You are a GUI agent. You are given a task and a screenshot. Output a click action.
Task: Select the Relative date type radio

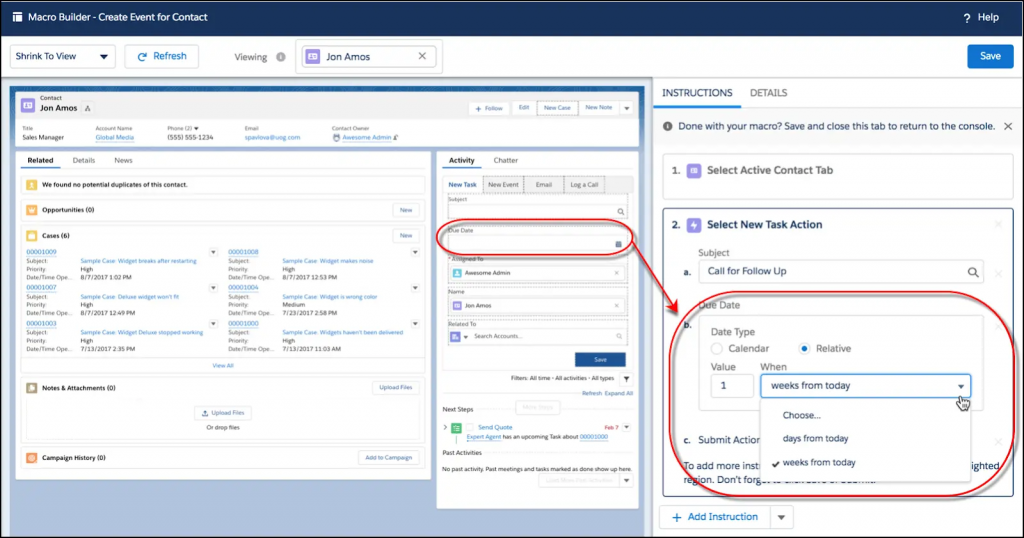(804, 349)
